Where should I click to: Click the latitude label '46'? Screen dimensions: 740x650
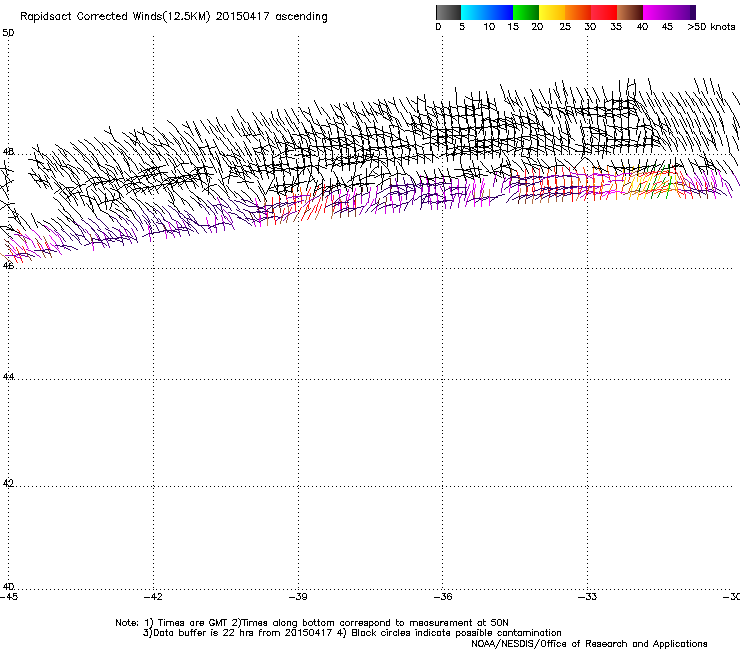(8, 265)
